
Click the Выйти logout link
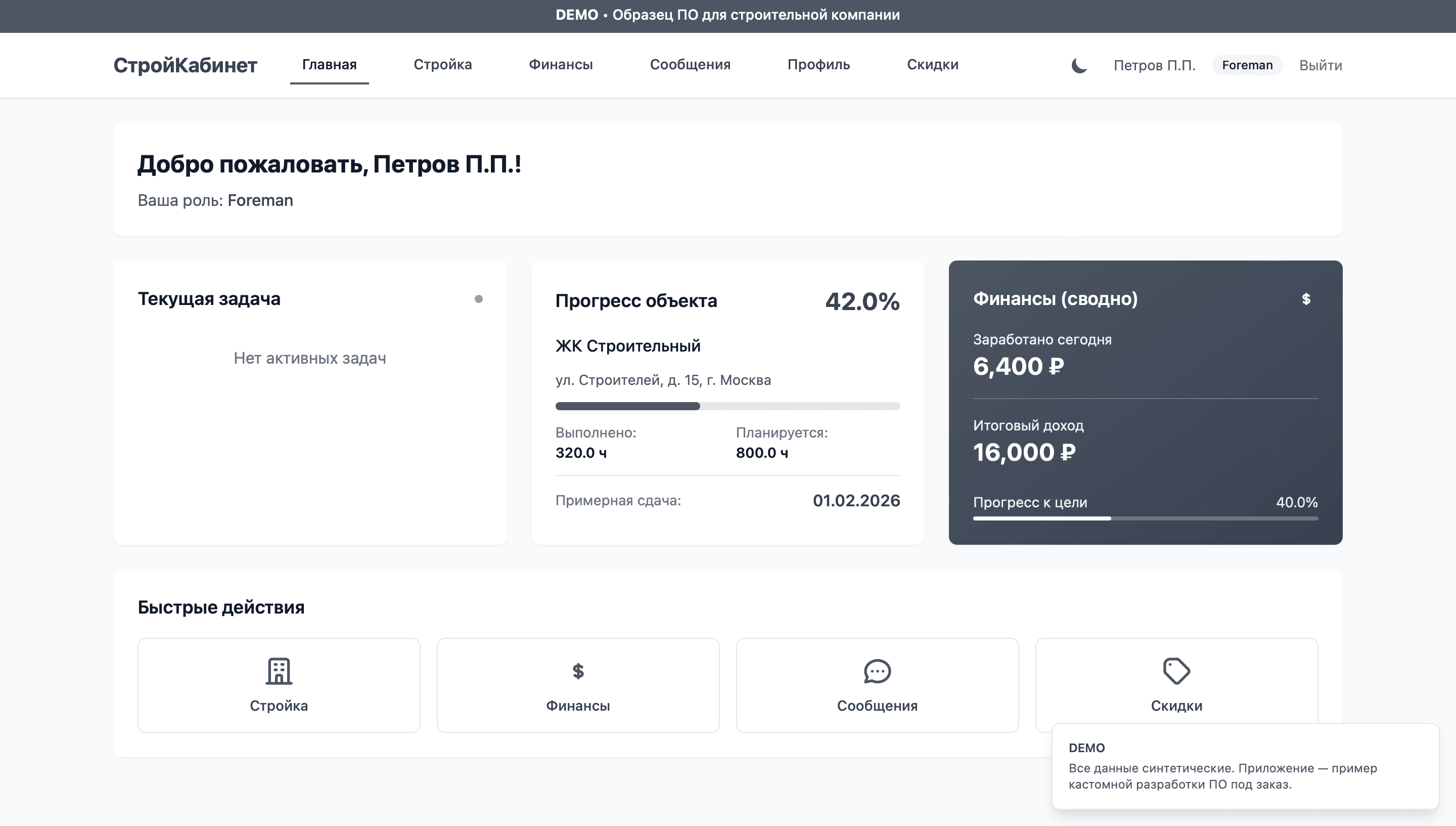[1320, 65]
